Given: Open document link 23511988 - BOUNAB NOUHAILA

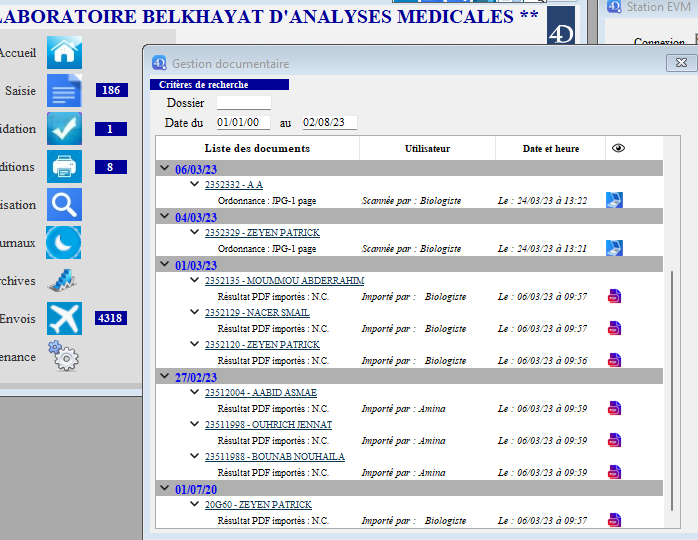Looking at the screenshot, I should pyautogui.click(x=274, y=457).
